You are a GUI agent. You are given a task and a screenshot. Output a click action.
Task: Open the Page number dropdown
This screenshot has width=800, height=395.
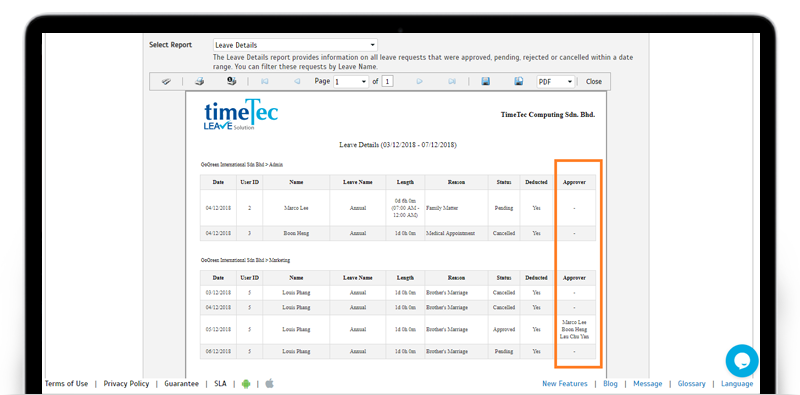coord(351,82)
